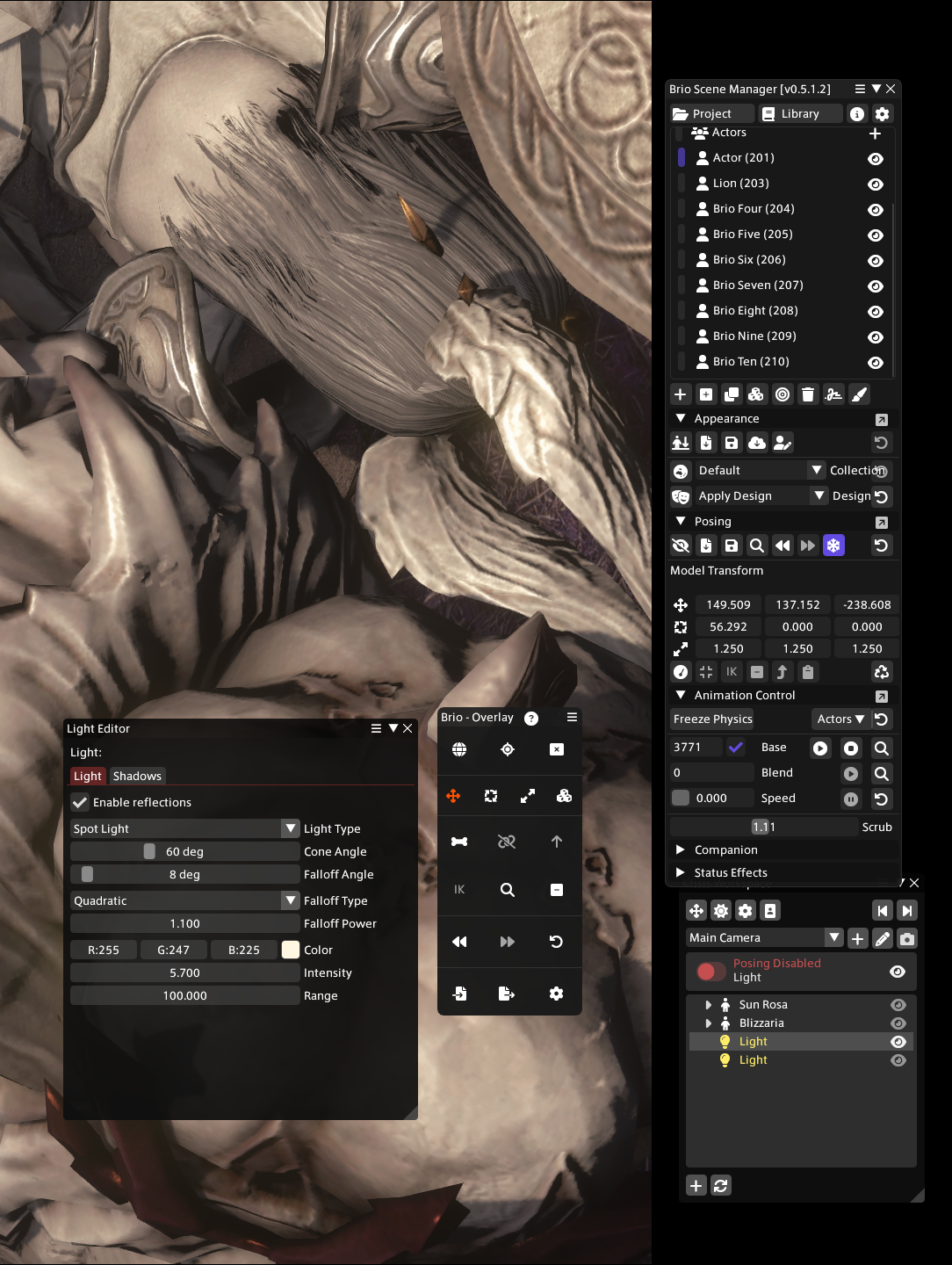Select the move gizmo icon in Brio Overlay

coord(453,796)
